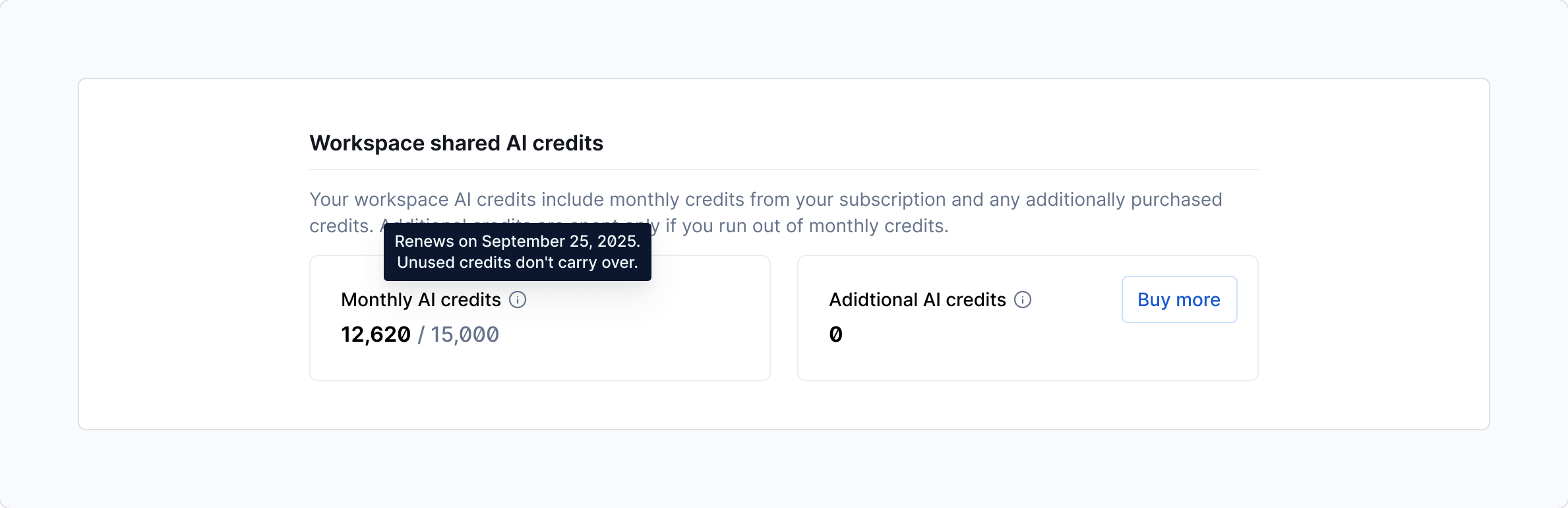Select the Monthly AI credits label

coord(420,300)
